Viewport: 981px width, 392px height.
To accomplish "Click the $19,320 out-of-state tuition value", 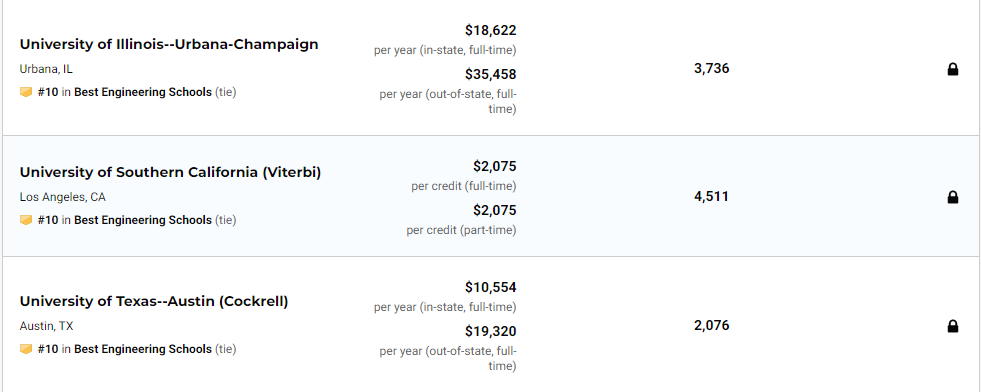I will coord(490,331).
